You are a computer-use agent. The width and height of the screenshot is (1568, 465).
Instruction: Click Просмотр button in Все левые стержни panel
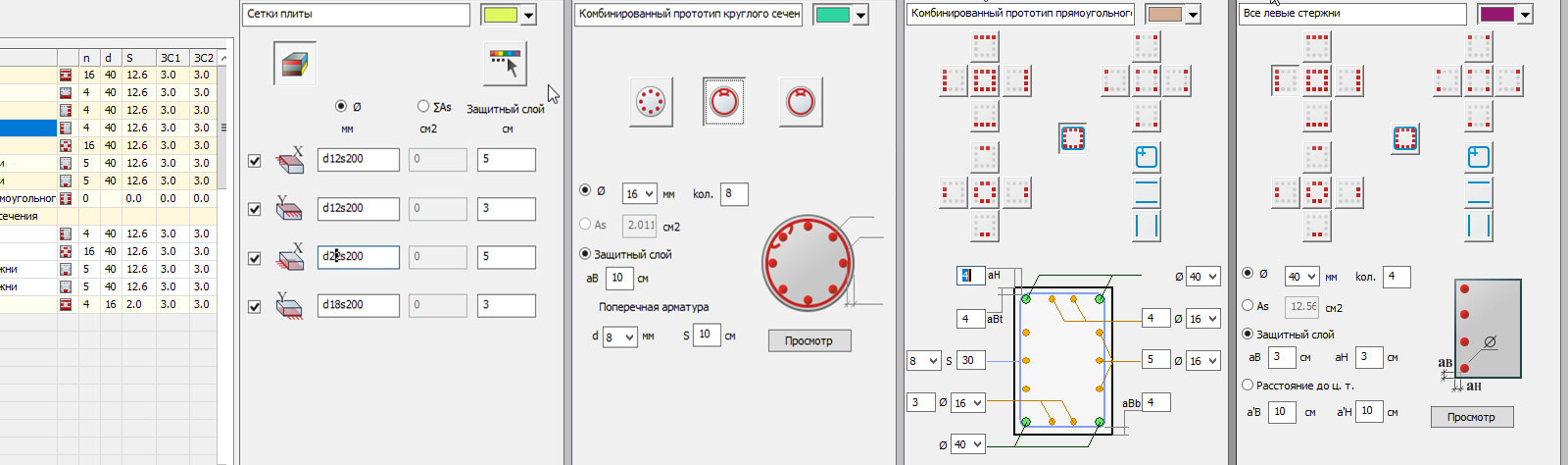pos(1471,417)
